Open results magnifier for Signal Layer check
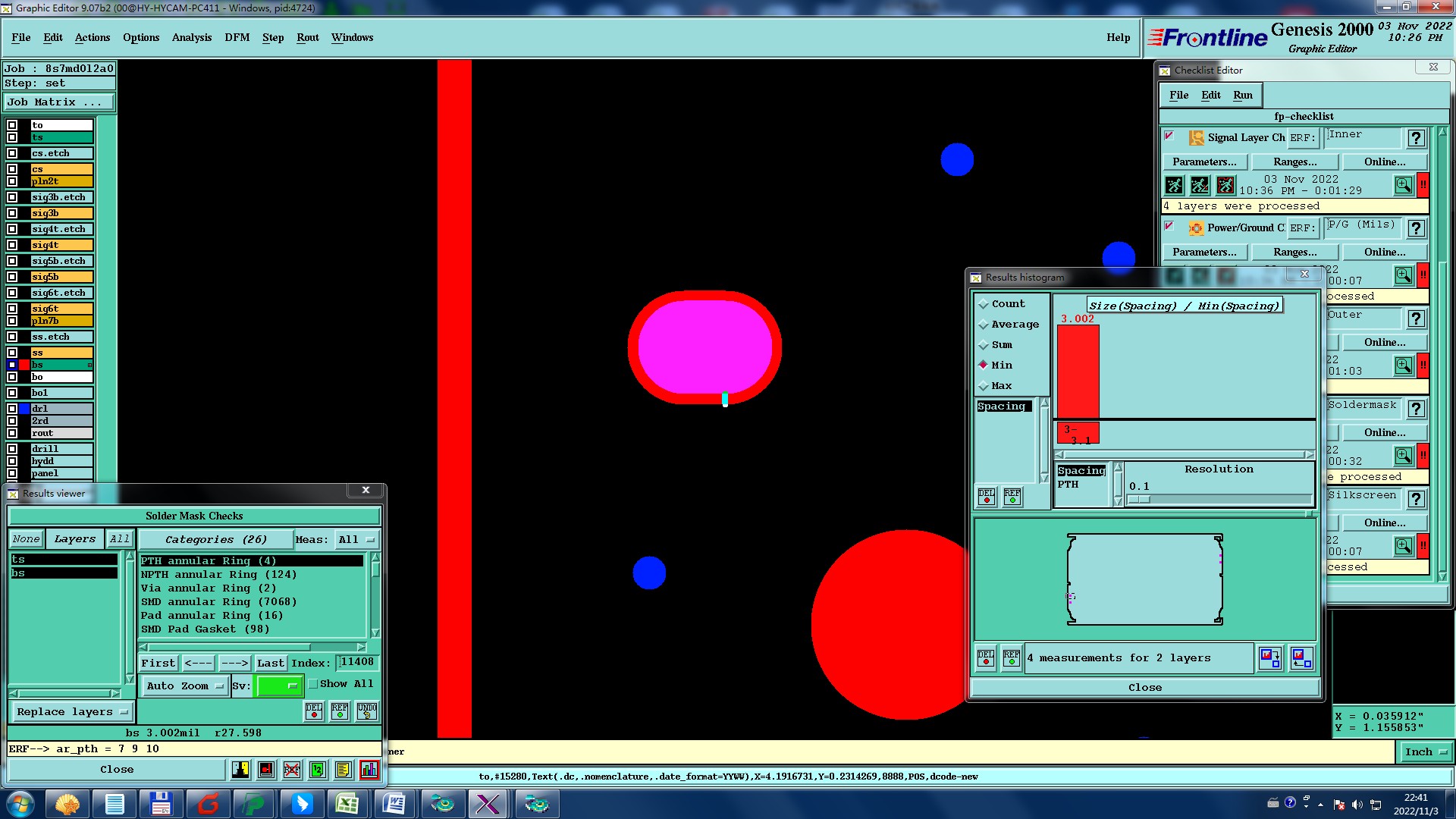Image resolution: width=1456 pixels, height=819 pixels. point(1404,185)
